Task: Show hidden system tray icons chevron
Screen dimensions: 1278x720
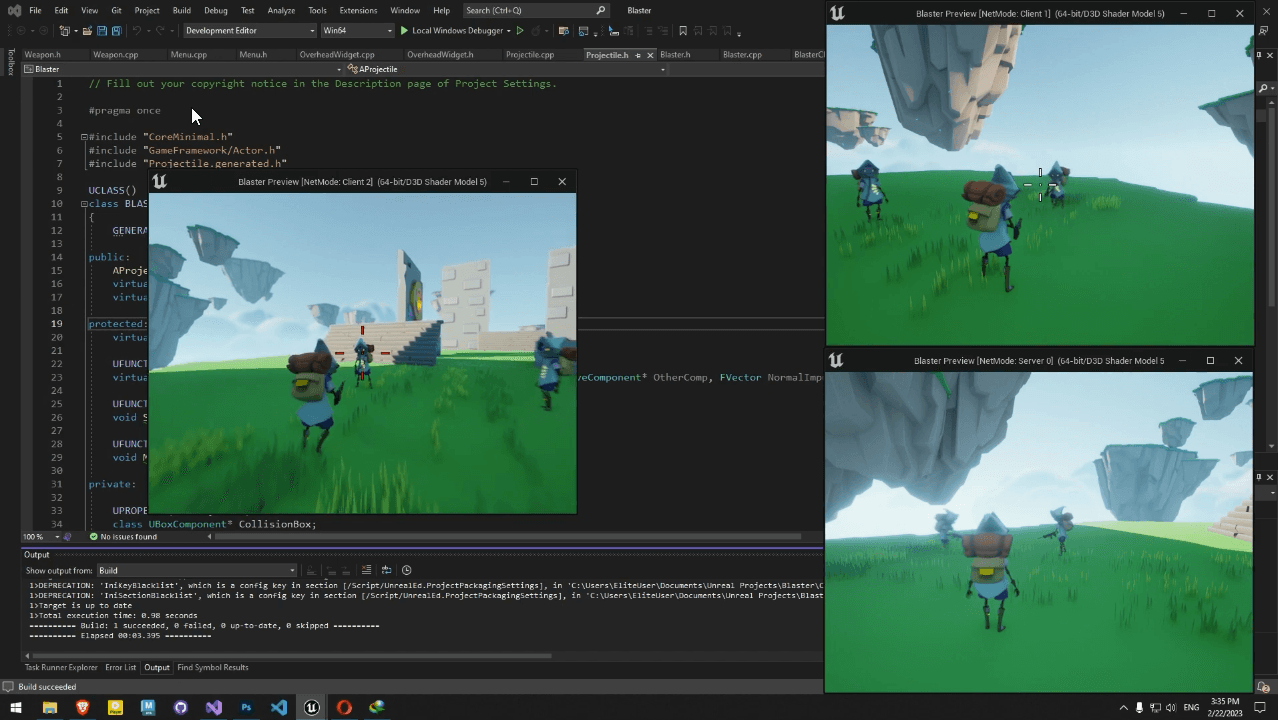Action: point(1123,707)
